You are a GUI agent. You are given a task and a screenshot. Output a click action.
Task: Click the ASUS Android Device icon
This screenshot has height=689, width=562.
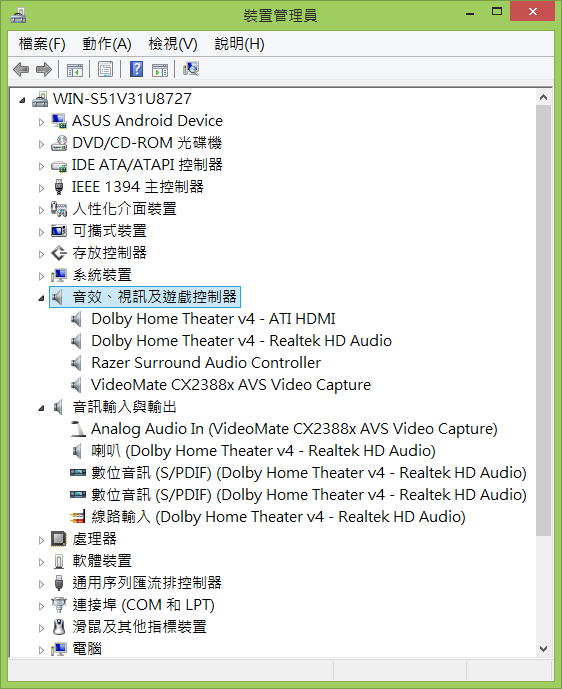pos(59,121)
